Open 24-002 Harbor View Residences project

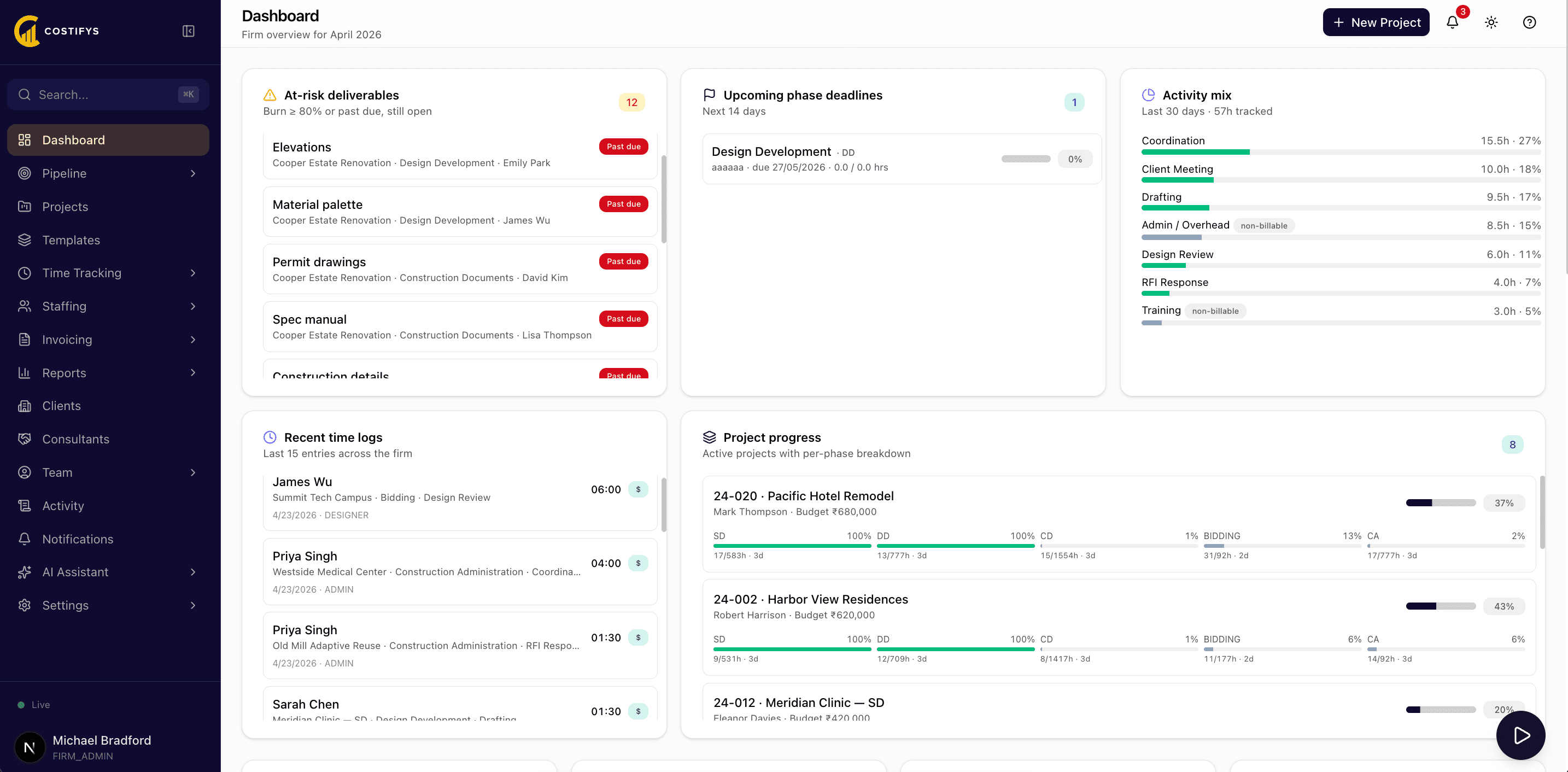pyautogui.click(x=1119, y=627)
